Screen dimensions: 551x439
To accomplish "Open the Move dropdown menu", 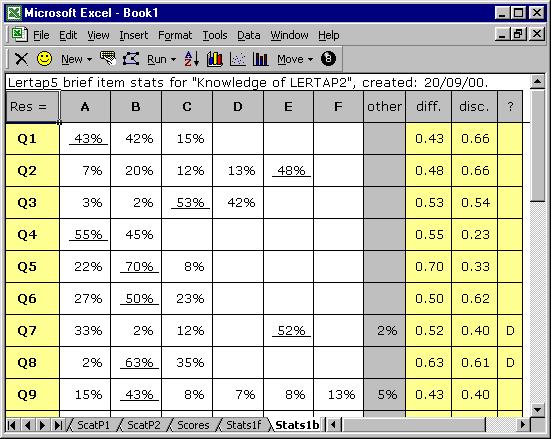I will point(295,59).
